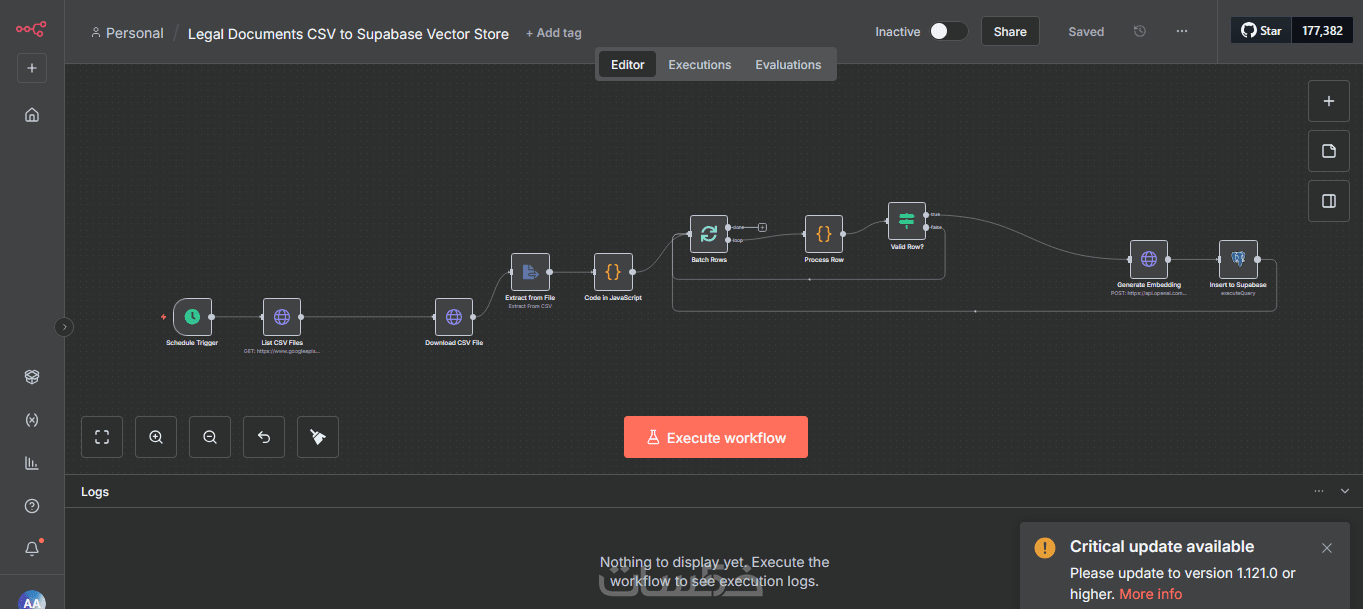Open Templates cube icon in sidebar

(32, 377)
